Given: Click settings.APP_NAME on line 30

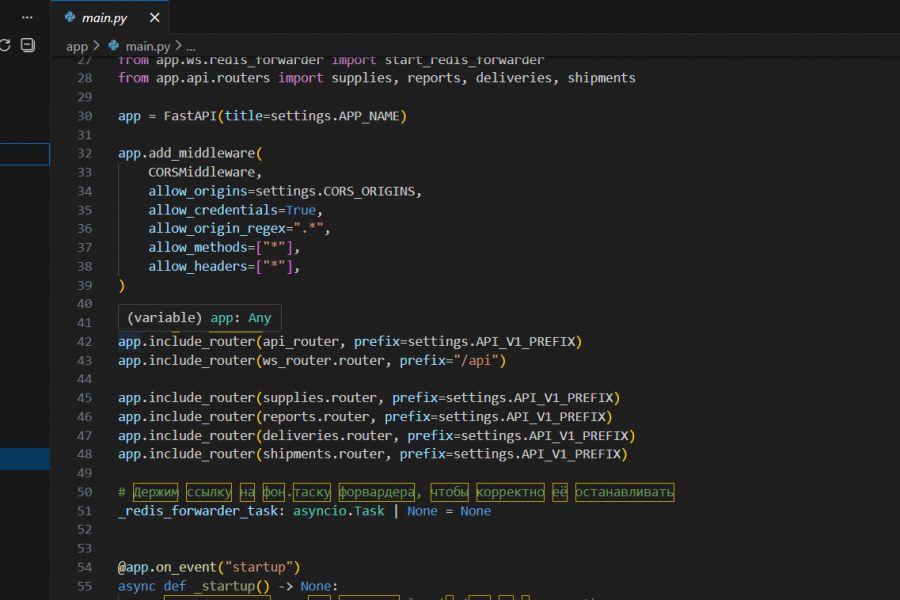Looking at the screenshot, I should click(x=335, y=116).
